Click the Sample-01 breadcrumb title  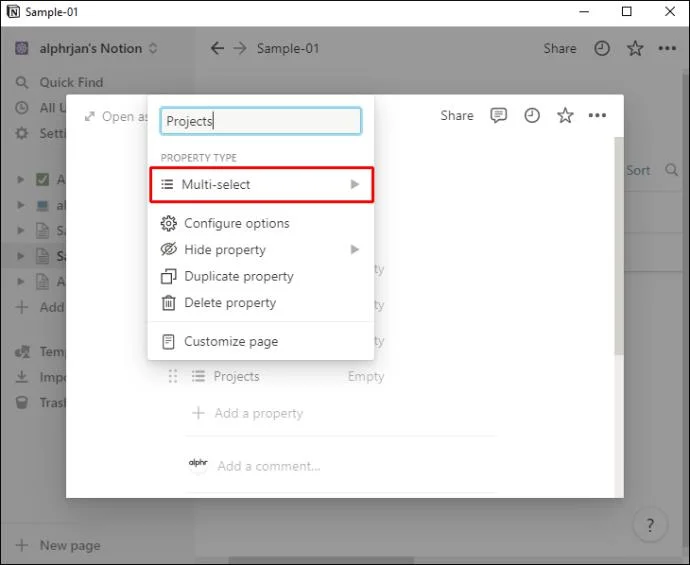(x=288, y=48)
